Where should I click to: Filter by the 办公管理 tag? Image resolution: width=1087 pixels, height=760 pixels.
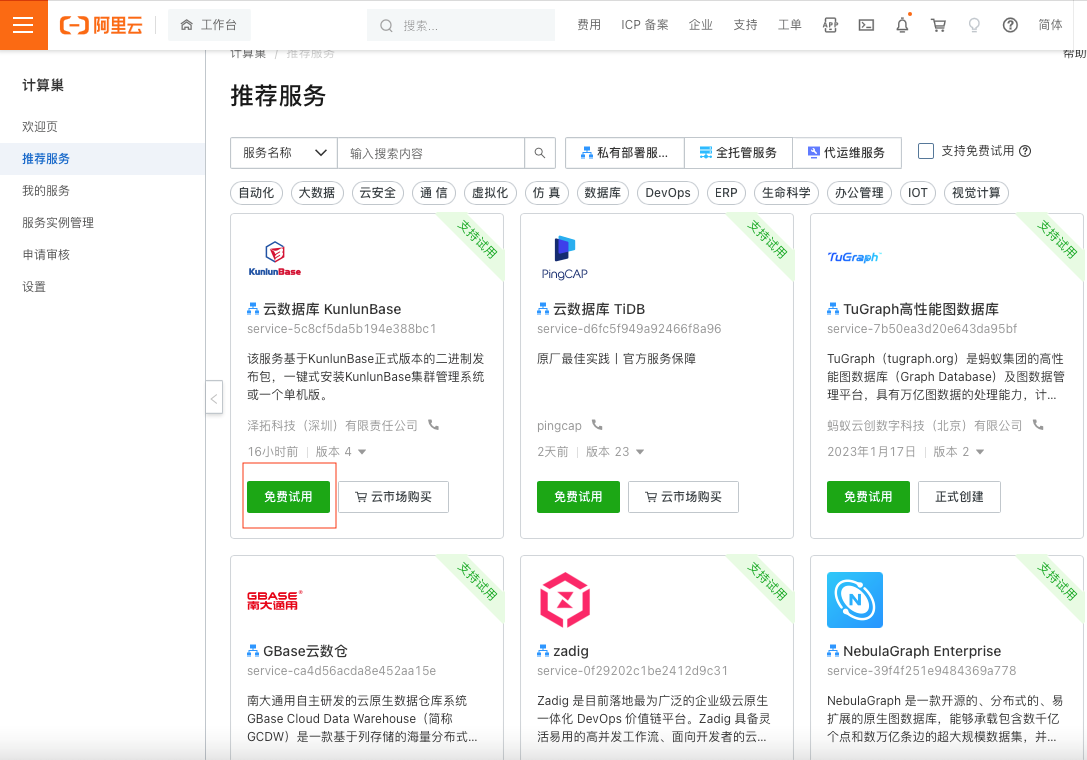pos(859,193)
